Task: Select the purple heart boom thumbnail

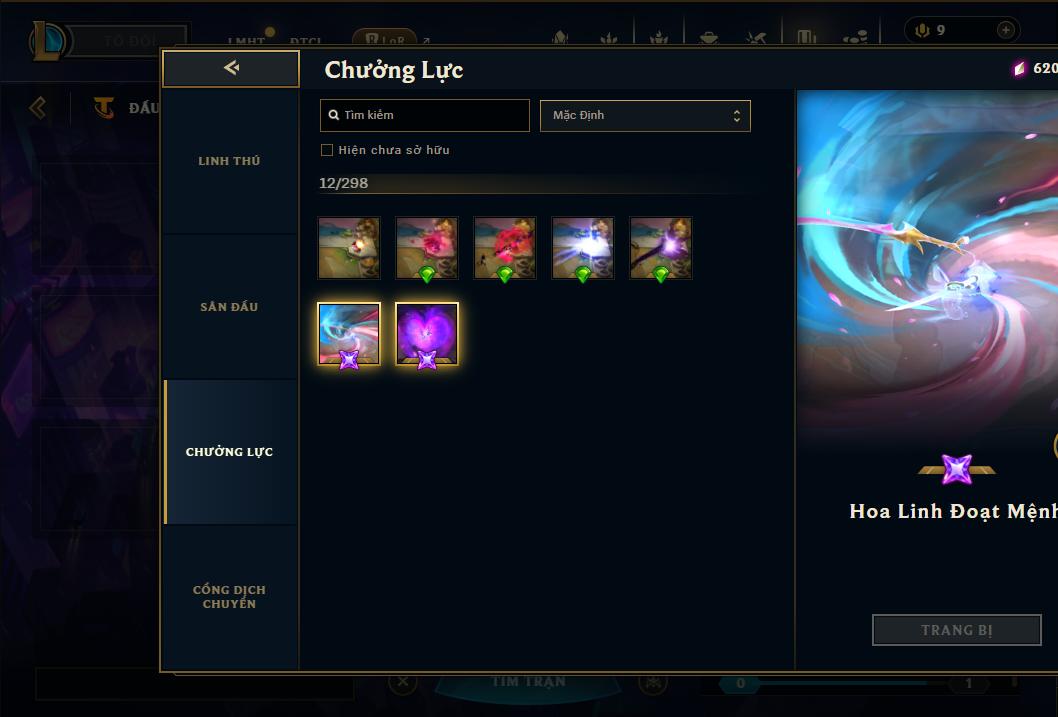Action: pos(426,334)
